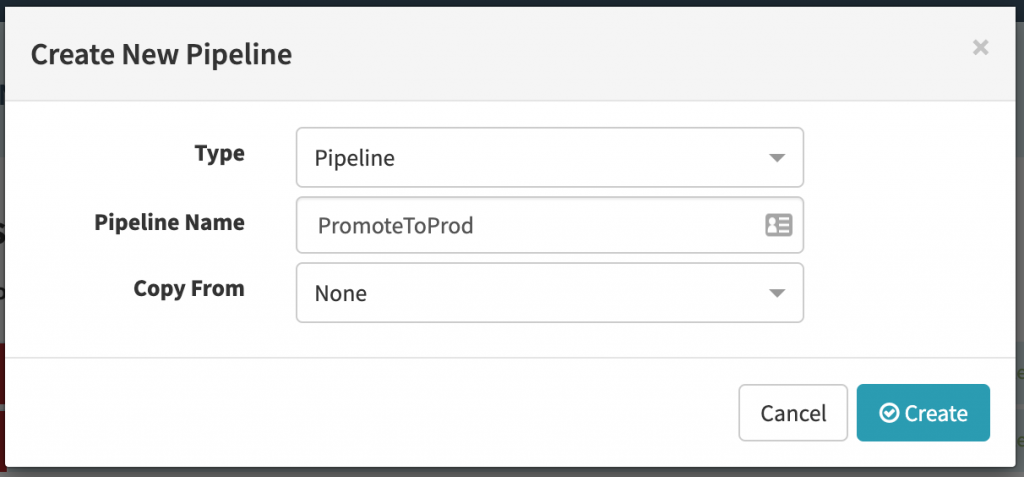This screenshot has width=1024, height=477.
Task: Click the Type field label
Action: point(219,154)
